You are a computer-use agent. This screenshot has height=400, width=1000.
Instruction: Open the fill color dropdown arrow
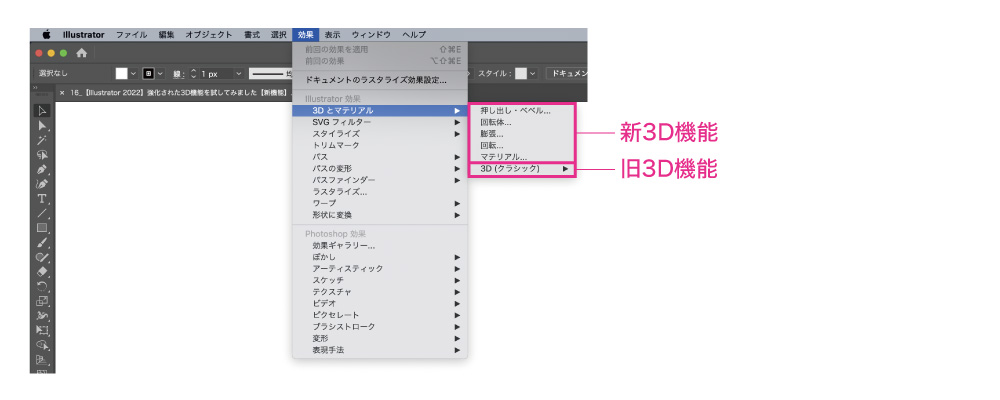pyautogui.click(x=134, y=73)
